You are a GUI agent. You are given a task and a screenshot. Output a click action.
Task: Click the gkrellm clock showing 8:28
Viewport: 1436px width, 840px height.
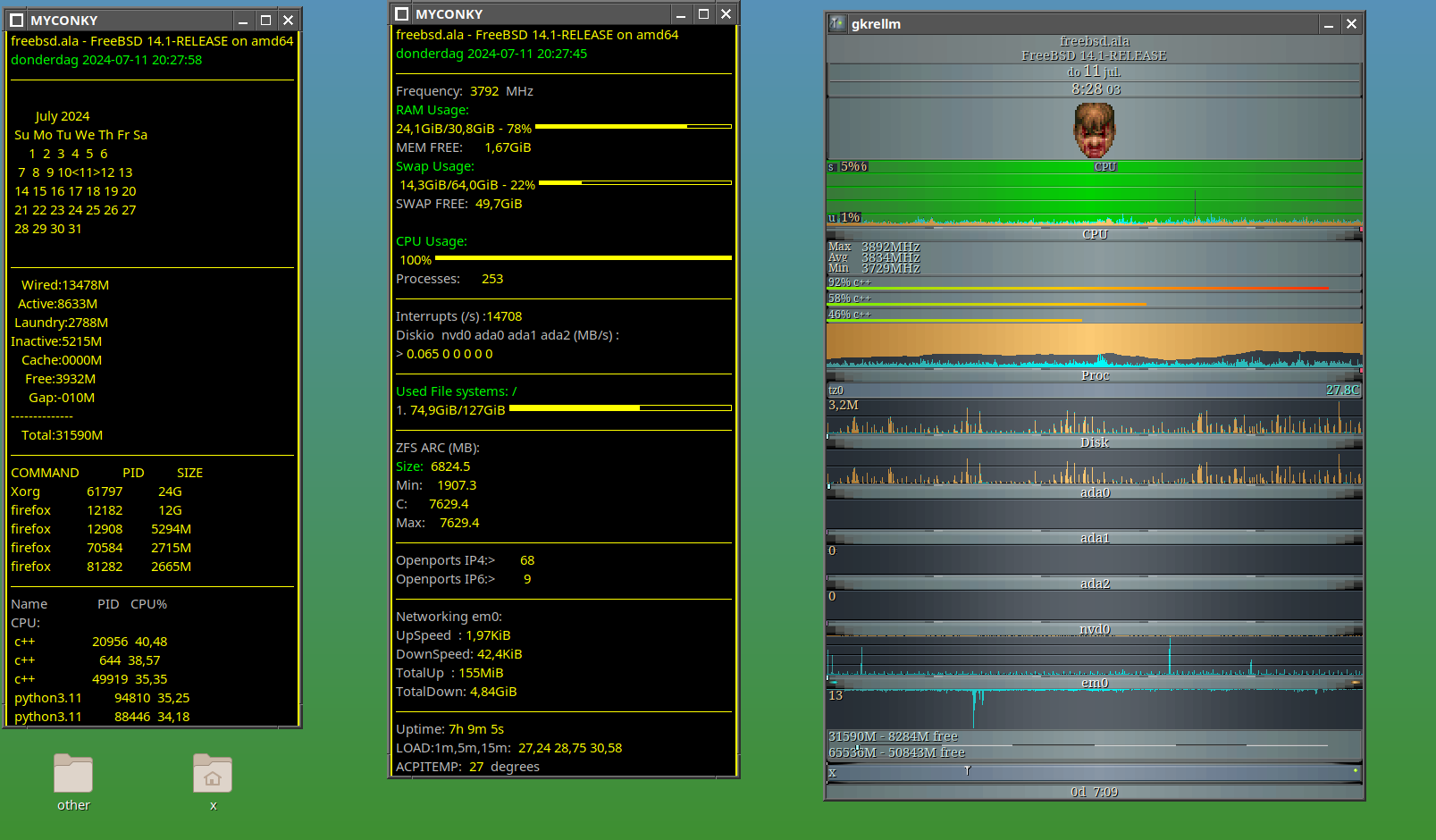1096,88
